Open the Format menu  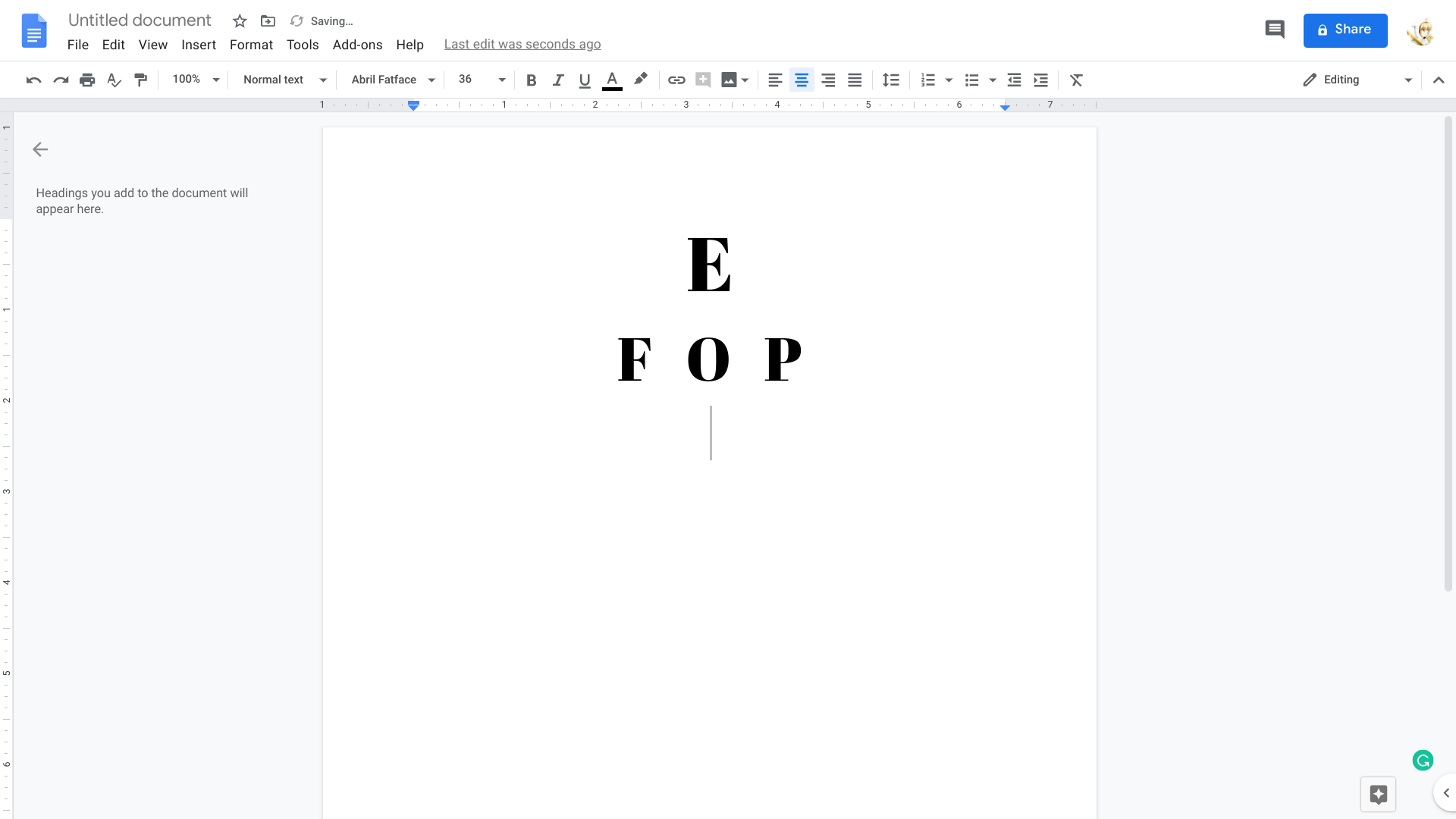251,45
